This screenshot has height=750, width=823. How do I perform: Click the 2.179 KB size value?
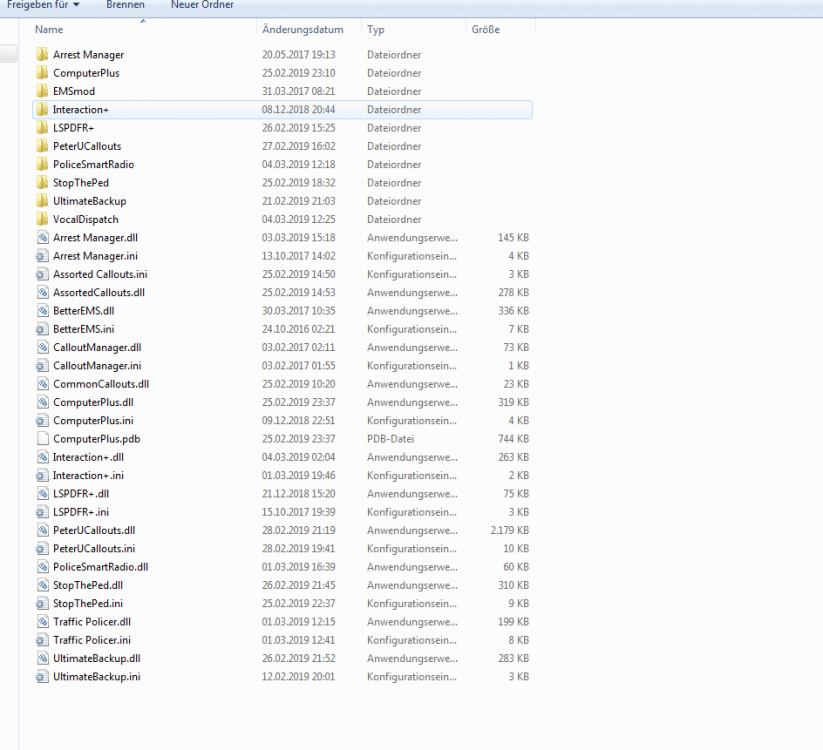(509, 530)
